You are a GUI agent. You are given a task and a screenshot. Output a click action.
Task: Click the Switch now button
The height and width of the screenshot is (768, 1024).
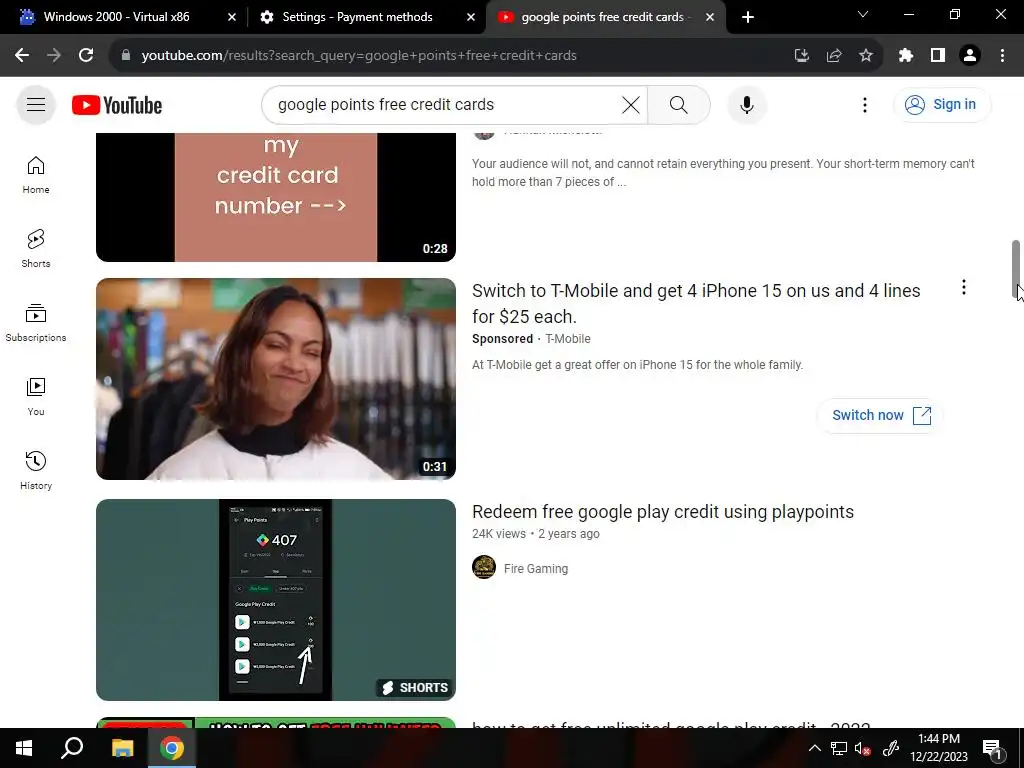880,415
